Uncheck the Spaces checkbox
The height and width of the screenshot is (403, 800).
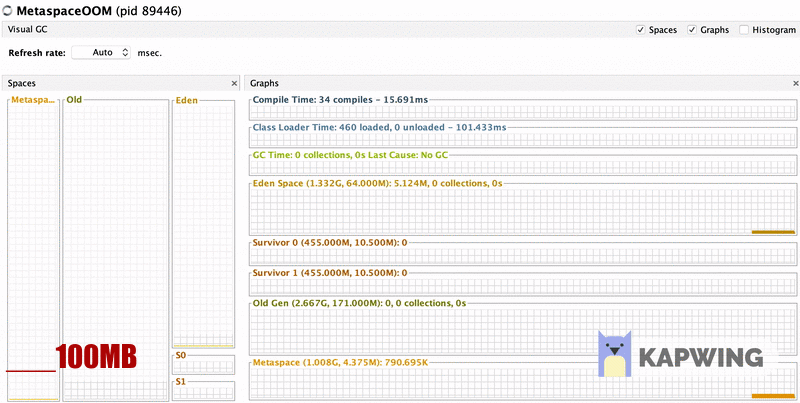pos(641,30)
